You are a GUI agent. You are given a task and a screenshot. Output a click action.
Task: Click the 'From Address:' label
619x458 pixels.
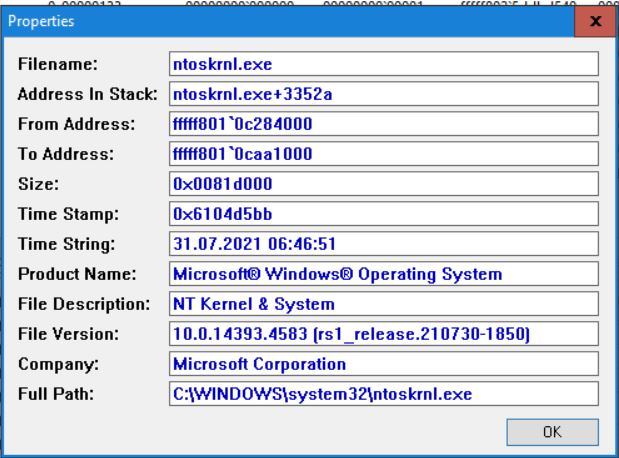[x=77, y=124]
